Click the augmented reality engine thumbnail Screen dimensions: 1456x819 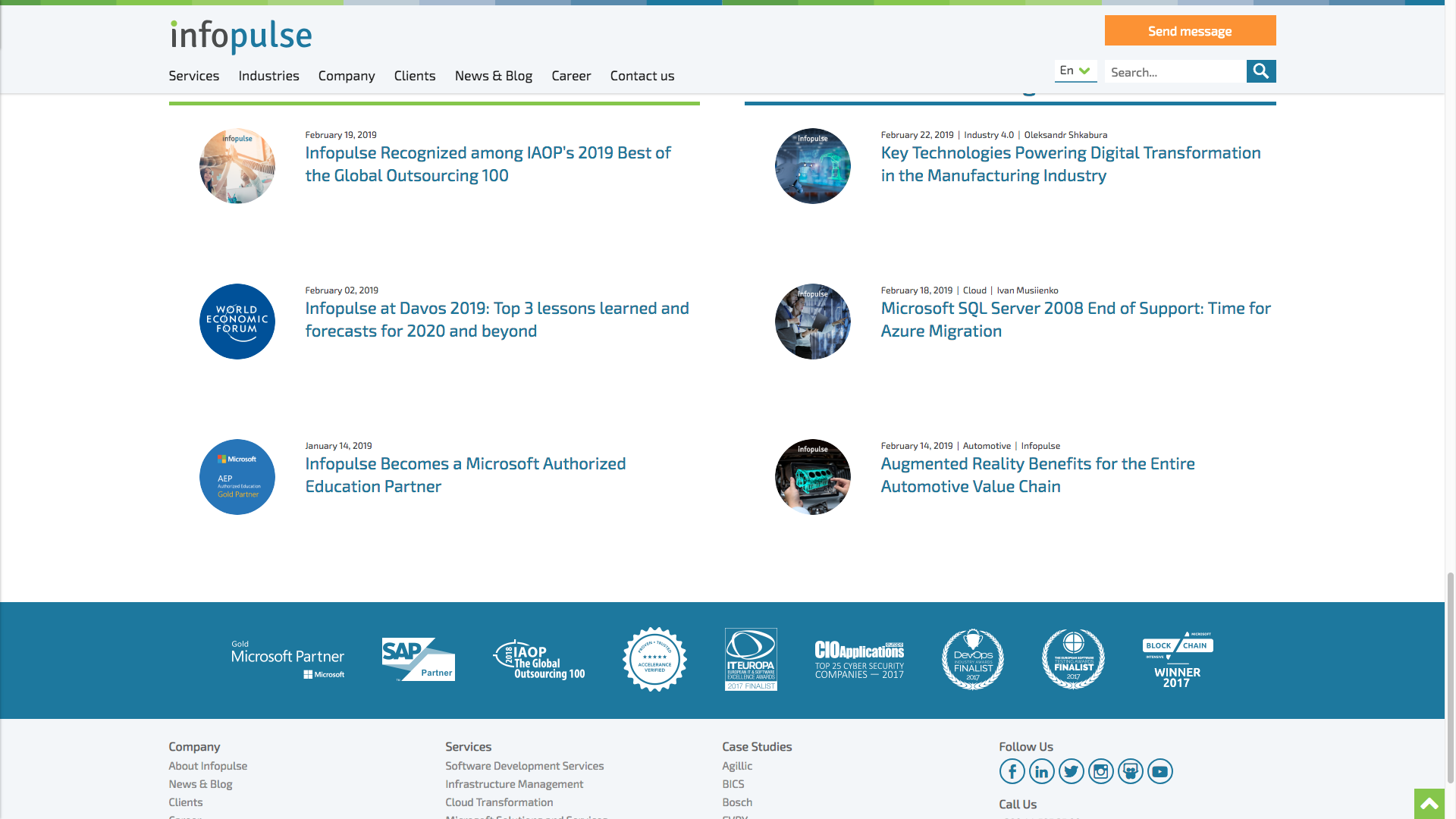point(813,477)
